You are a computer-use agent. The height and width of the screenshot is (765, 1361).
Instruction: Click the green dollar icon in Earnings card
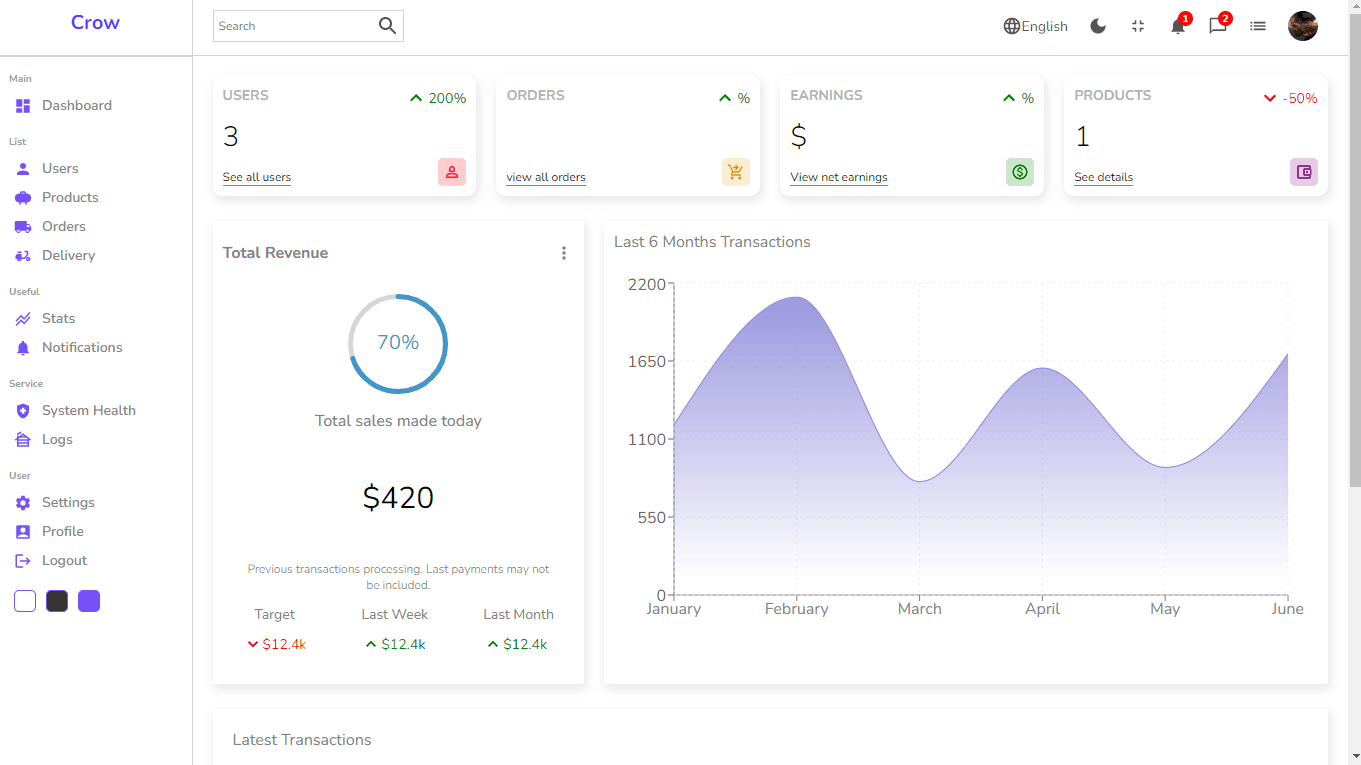pos(1019,172)
